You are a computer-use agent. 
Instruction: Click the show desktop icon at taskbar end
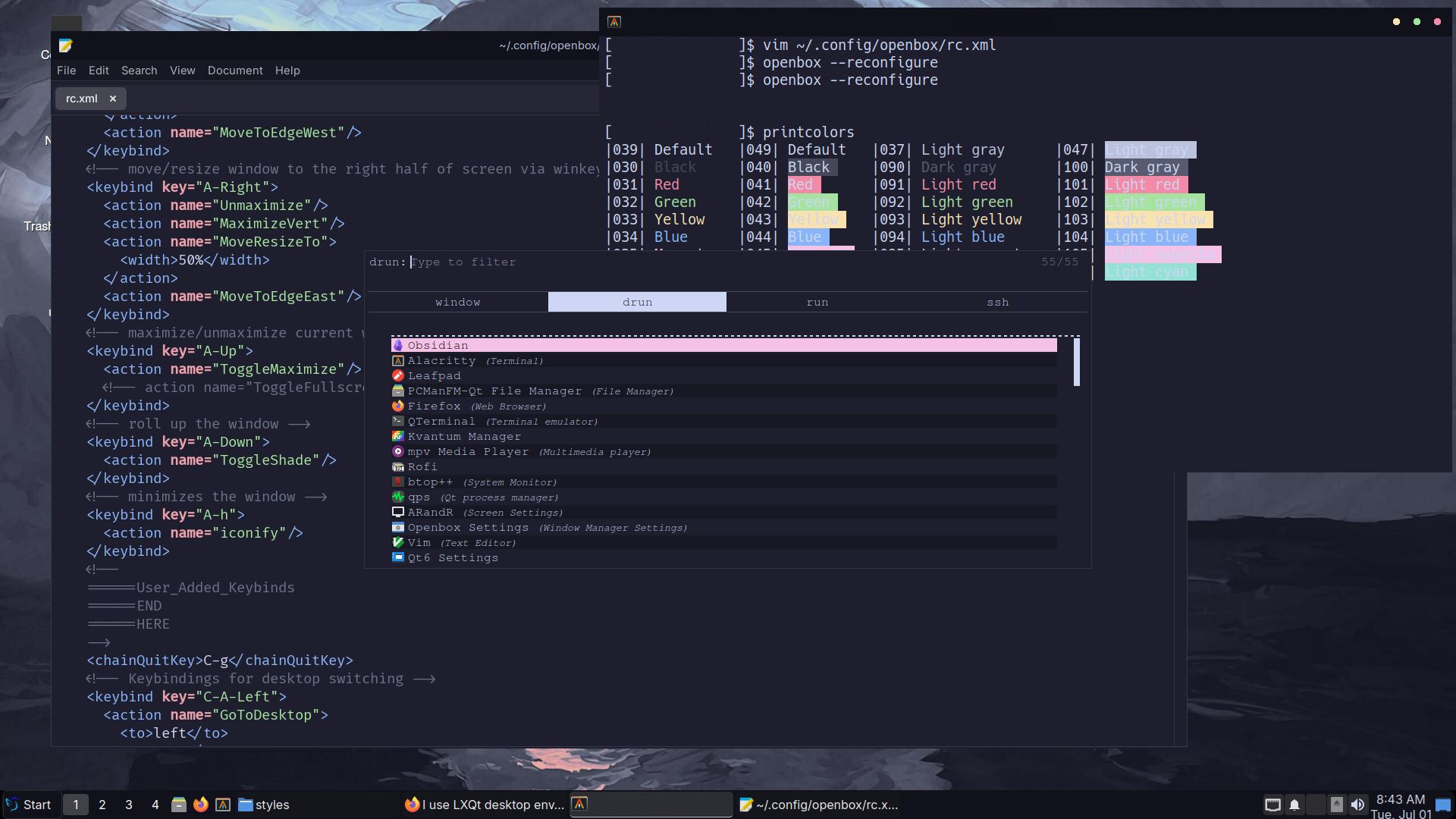click(1443, 805)
